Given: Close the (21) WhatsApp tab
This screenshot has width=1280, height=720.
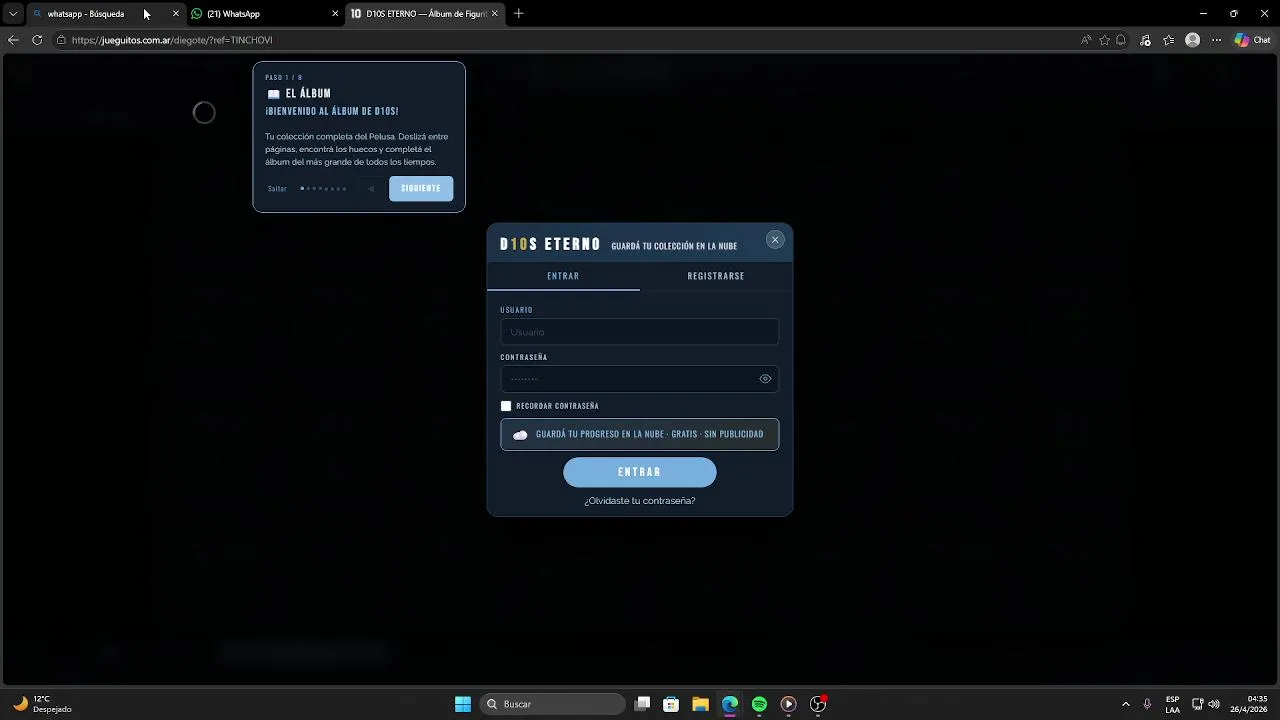Looking at the screenshot, I should click(335, 14).
